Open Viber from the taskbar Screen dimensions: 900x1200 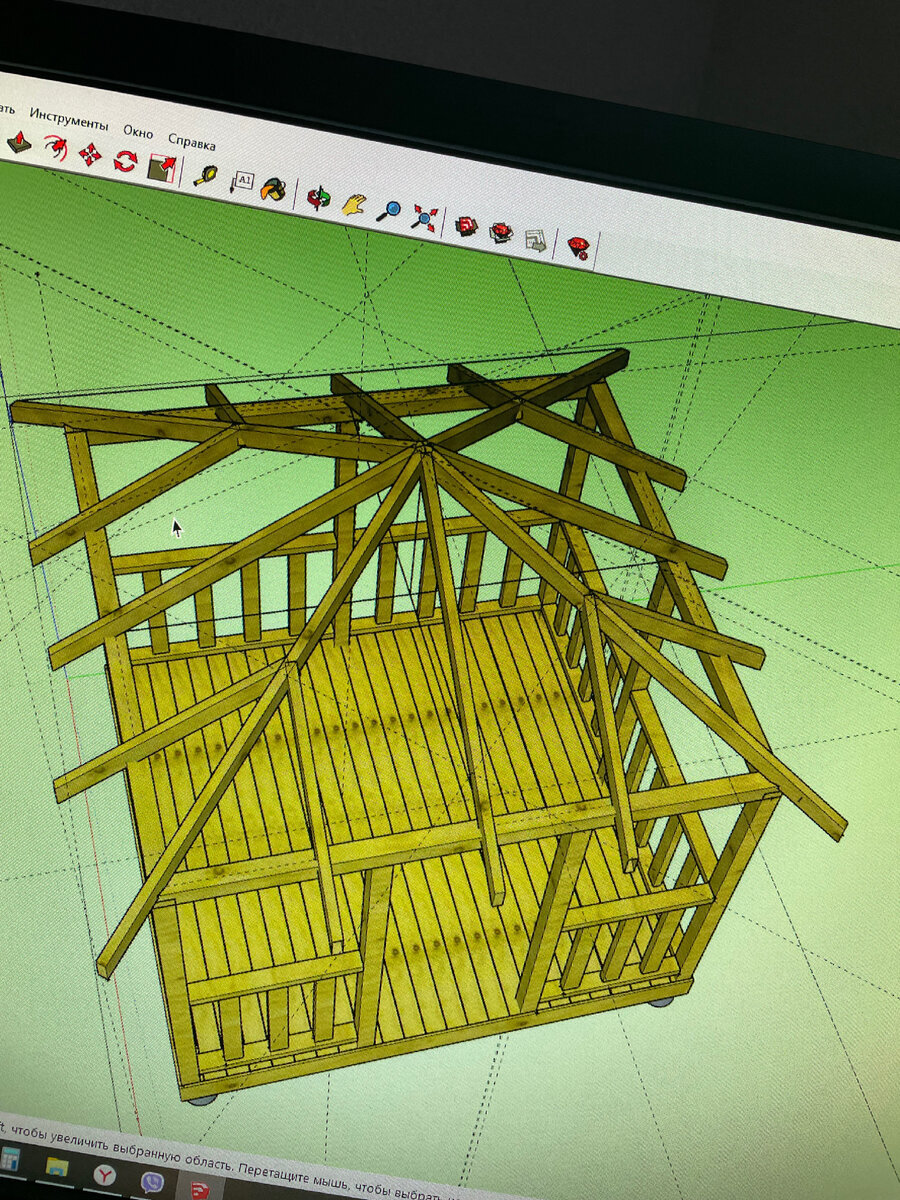pos(152,1182)
